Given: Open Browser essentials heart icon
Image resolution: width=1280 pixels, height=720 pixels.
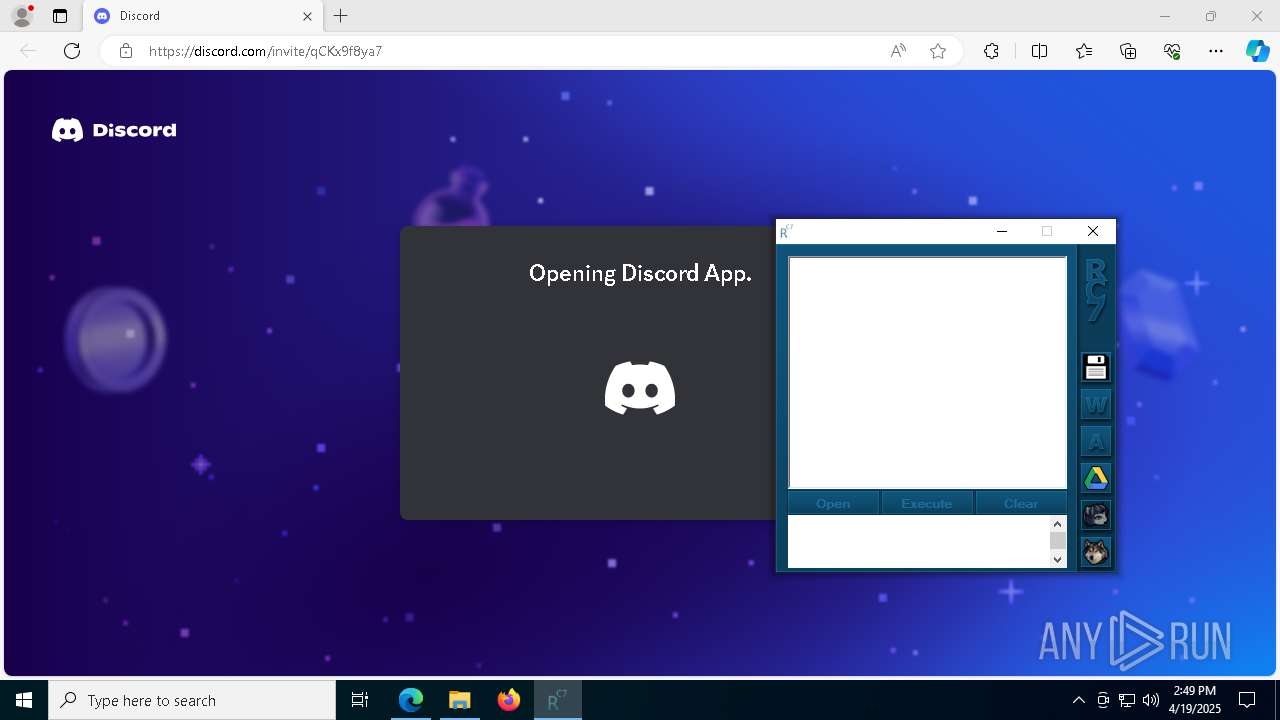Looking at the screenshot, I should pyautogui.click(x=1172, y=51).
